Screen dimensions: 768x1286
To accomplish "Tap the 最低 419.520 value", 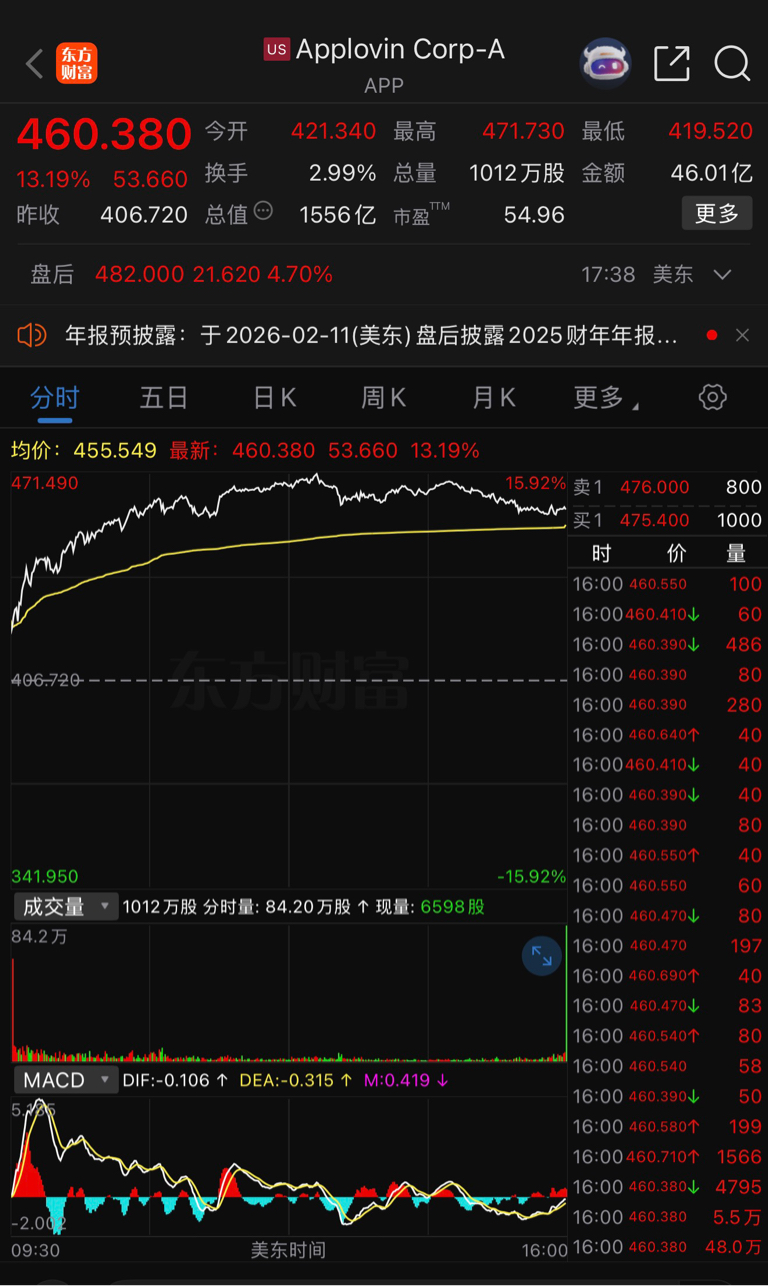I will coord(710,131).
